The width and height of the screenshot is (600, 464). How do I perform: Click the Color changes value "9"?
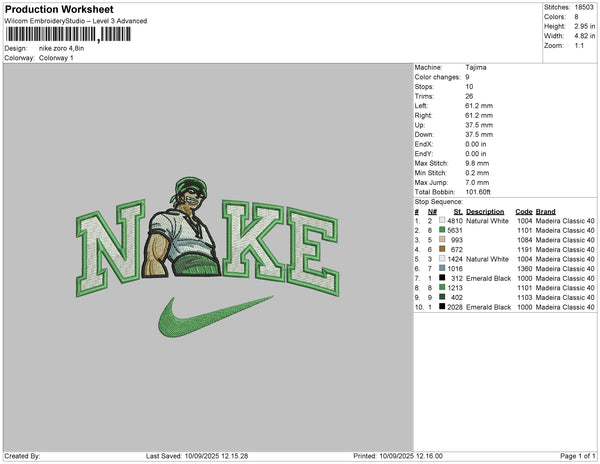coord(467,77)
